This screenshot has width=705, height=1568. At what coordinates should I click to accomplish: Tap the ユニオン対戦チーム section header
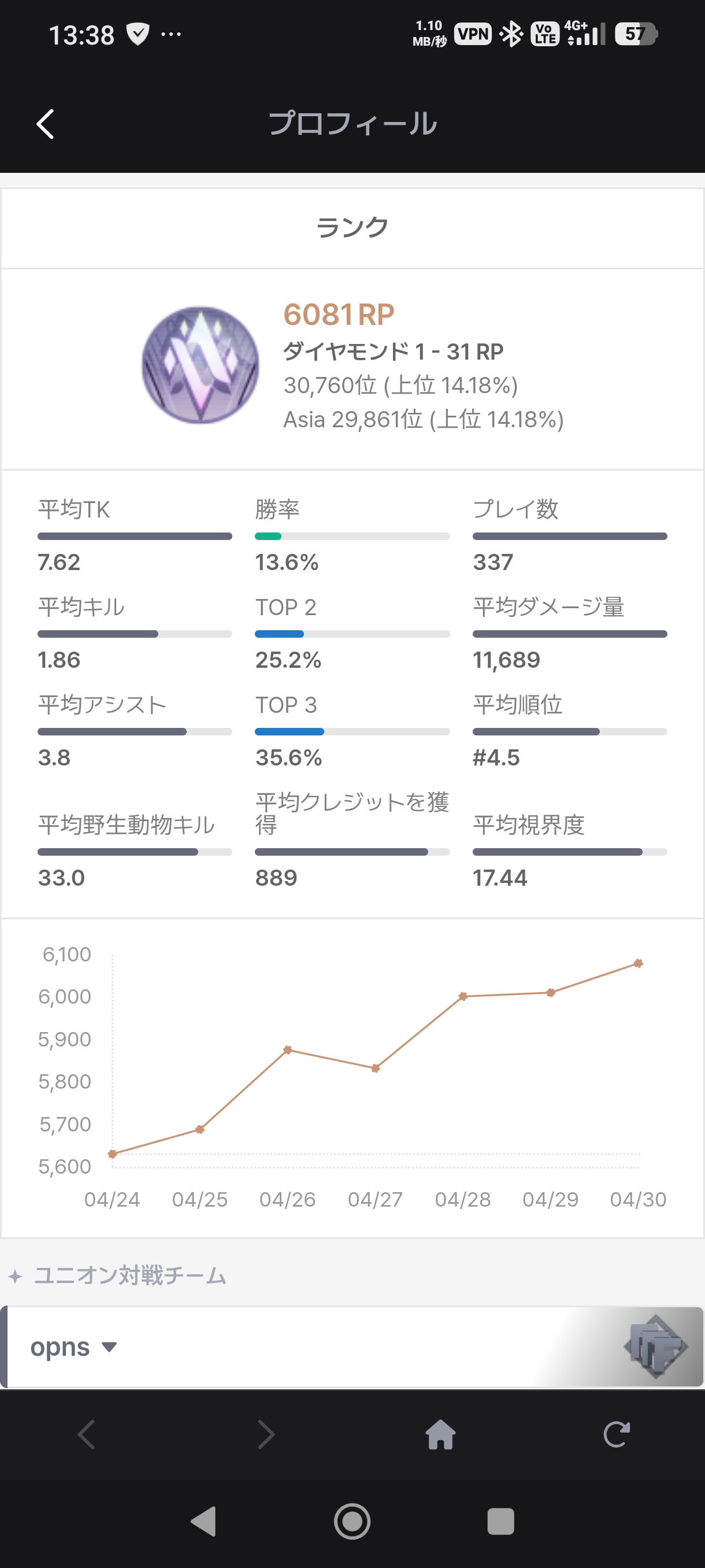point(129,1275)
